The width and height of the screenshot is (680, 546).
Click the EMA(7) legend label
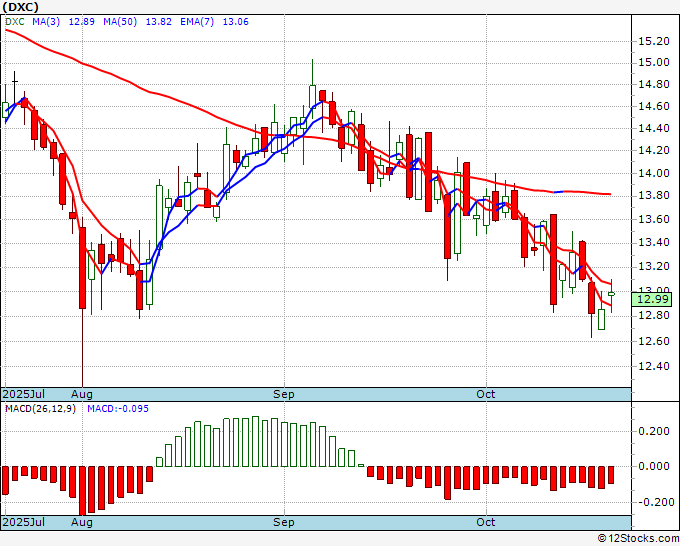point(197,22)
